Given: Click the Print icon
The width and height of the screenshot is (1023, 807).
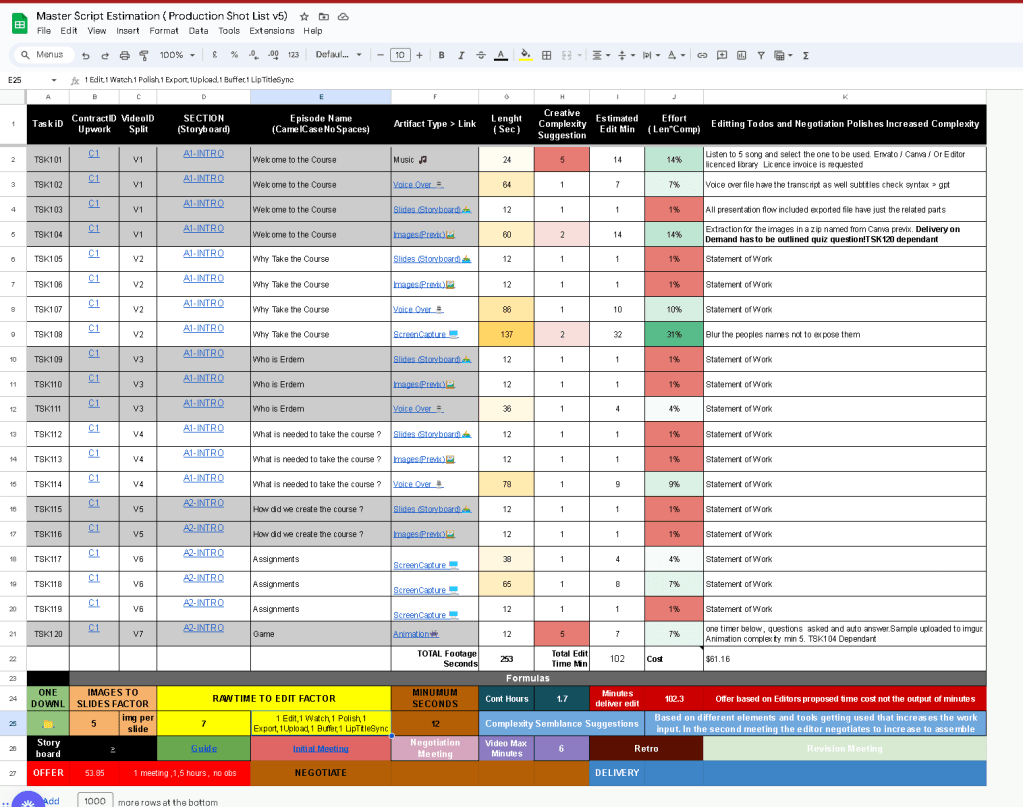Looking at the screenshot, I should (125, 55).
